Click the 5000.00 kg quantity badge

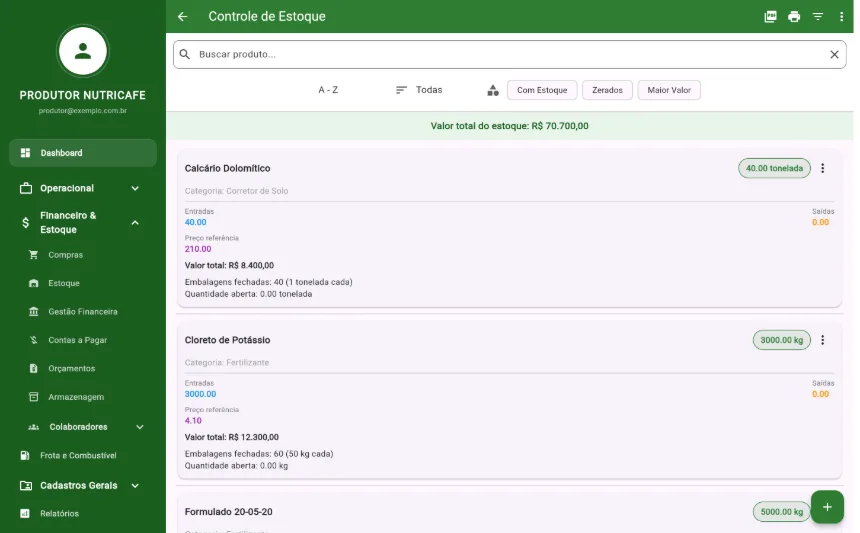click(782, 512)
